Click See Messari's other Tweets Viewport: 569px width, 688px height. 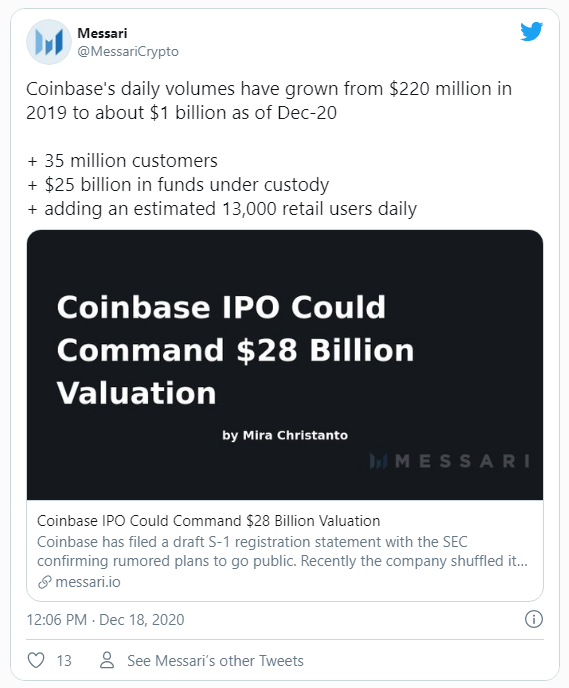(215, 660)
